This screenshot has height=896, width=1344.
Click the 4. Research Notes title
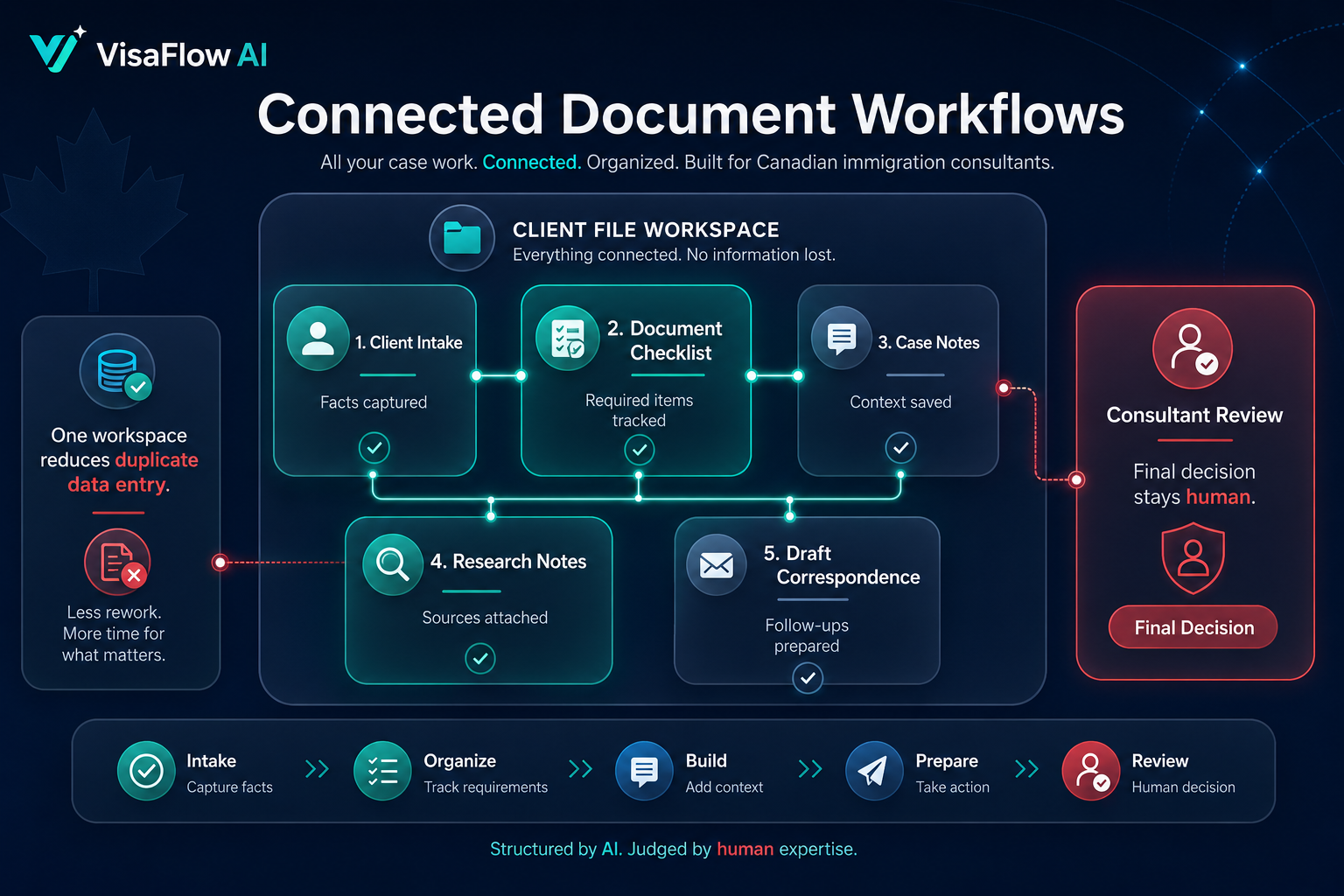[507, 562]
